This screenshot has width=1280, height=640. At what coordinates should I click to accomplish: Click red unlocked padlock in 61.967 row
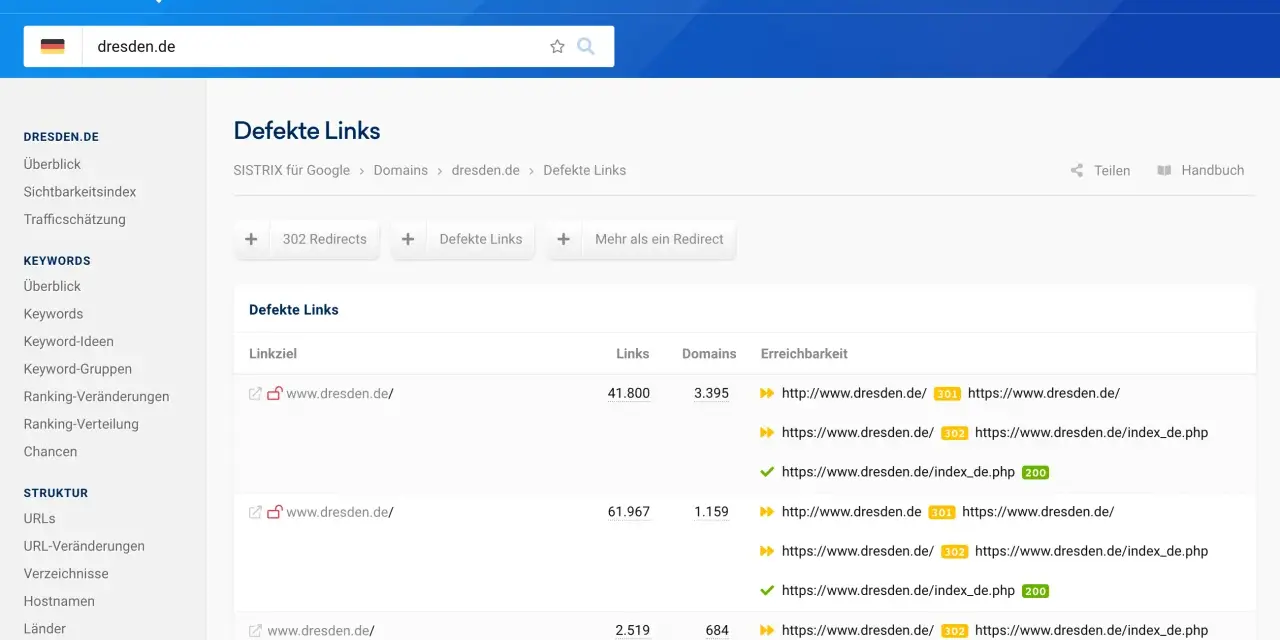[x=274, y=512]
